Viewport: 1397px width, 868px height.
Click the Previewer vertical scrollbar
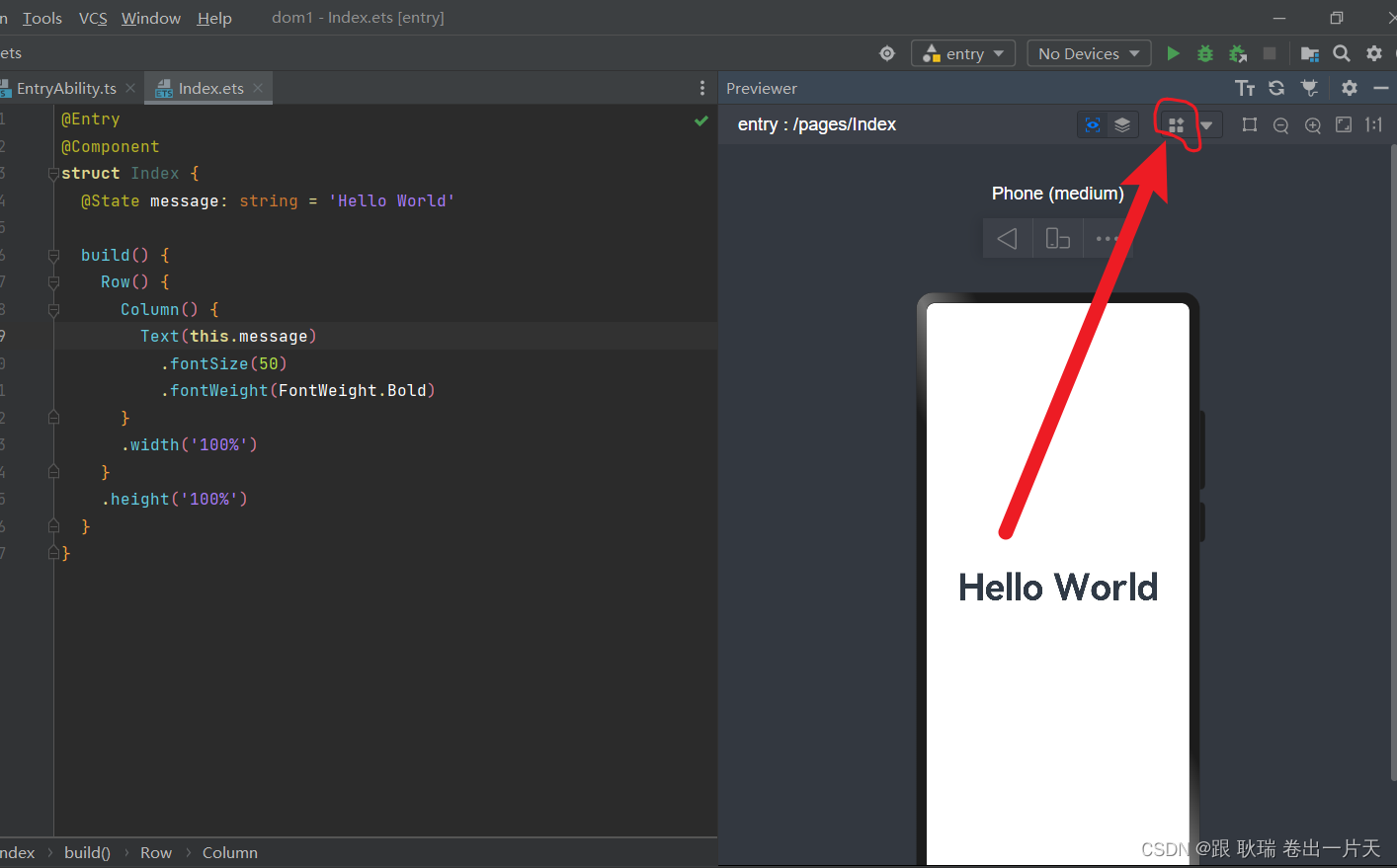point(1393,464)
